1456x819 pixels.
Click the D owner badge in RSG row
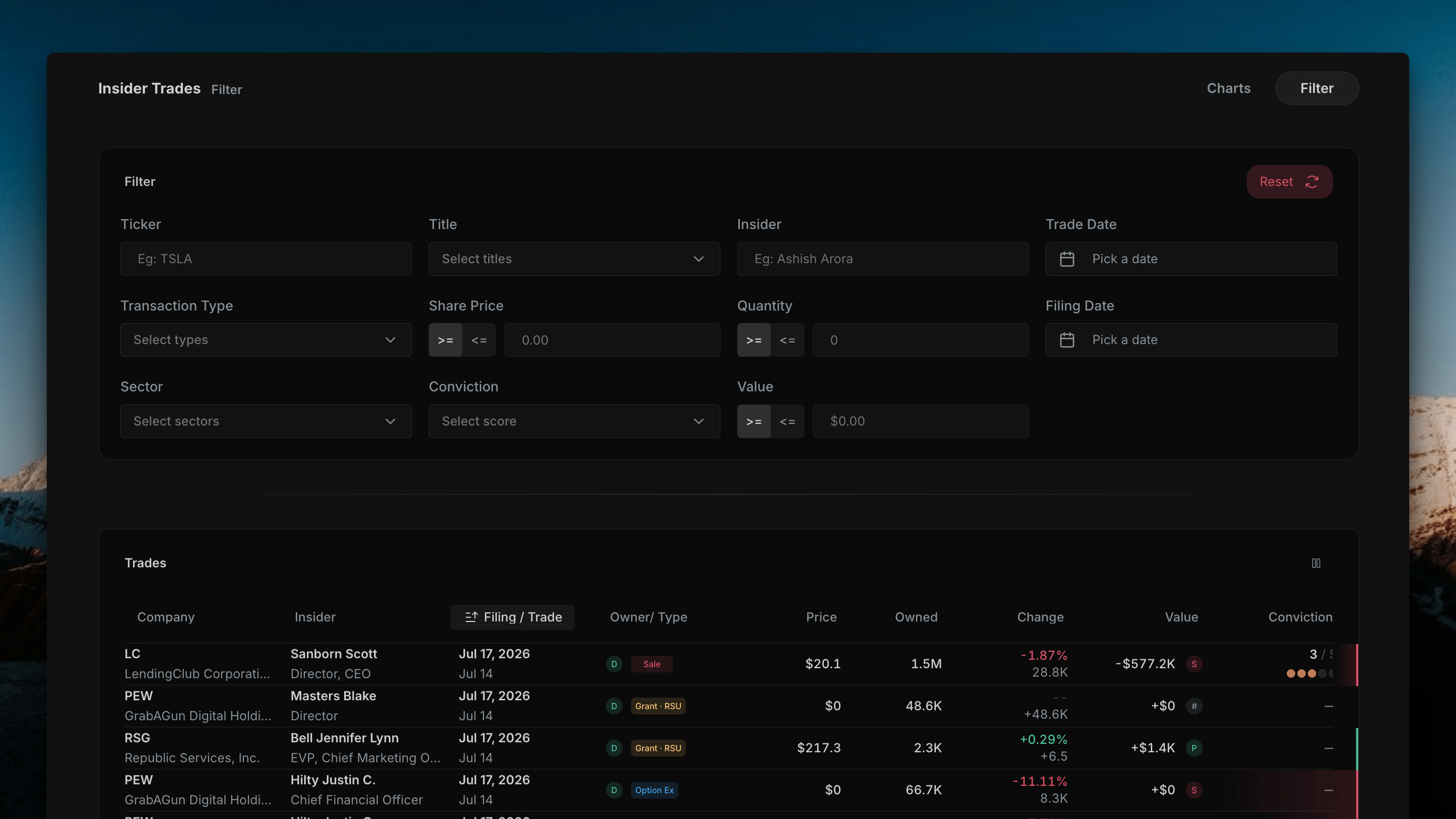click(x=614, y=748)
